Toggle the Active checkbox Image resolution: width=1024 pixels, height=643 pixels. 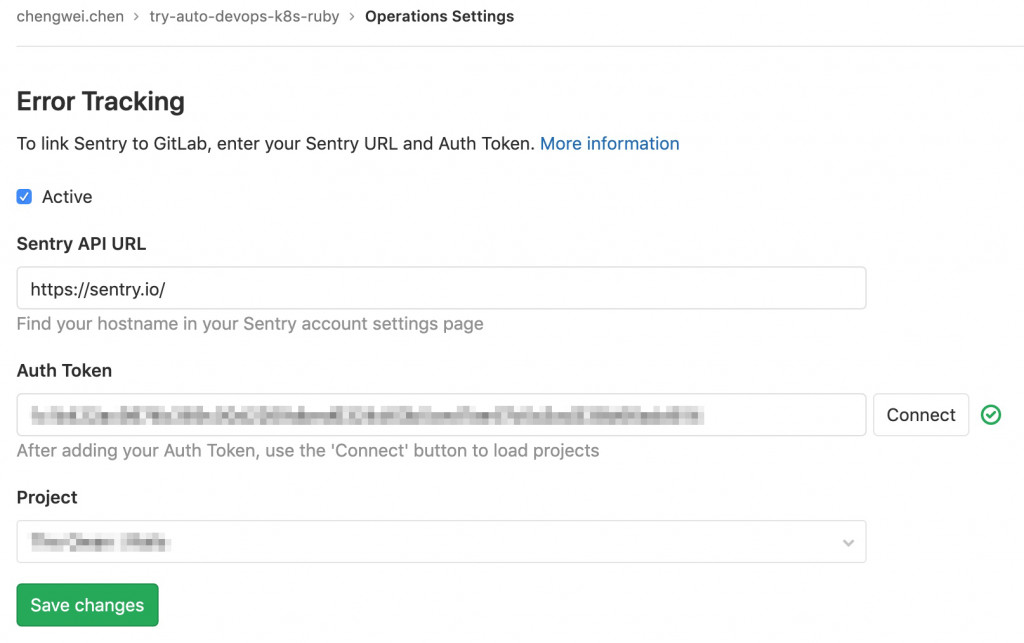[25, 197]
